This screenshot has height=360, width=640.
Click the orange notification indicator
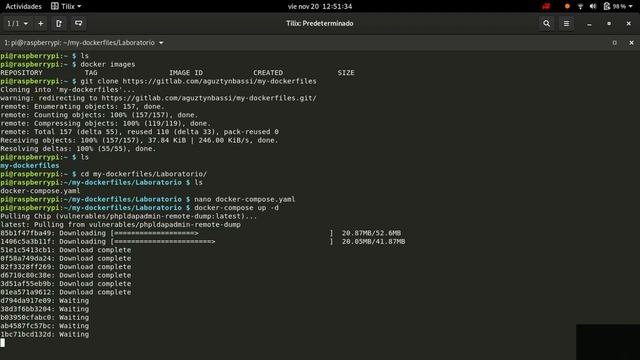[x=567, y=6]
